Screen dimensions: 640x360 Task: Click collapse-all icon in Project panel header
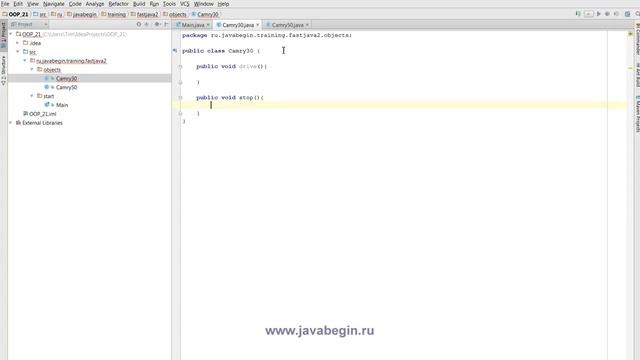click(x=147, y=24)
